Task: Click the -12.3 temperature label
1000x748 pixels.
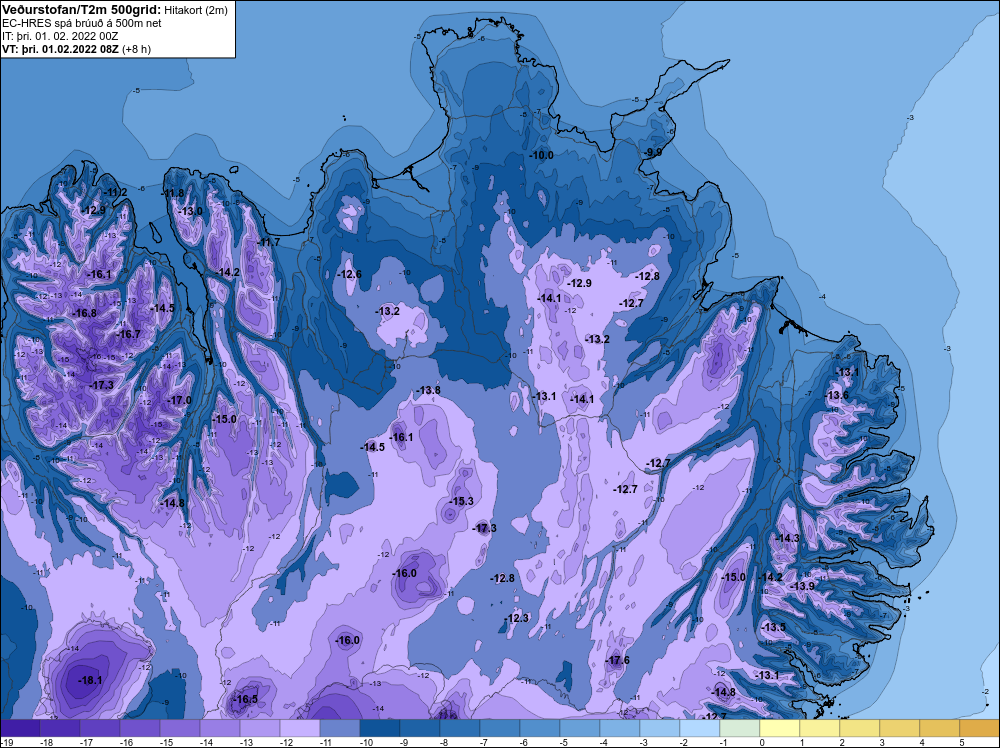Action: click(x=517, y=618)
